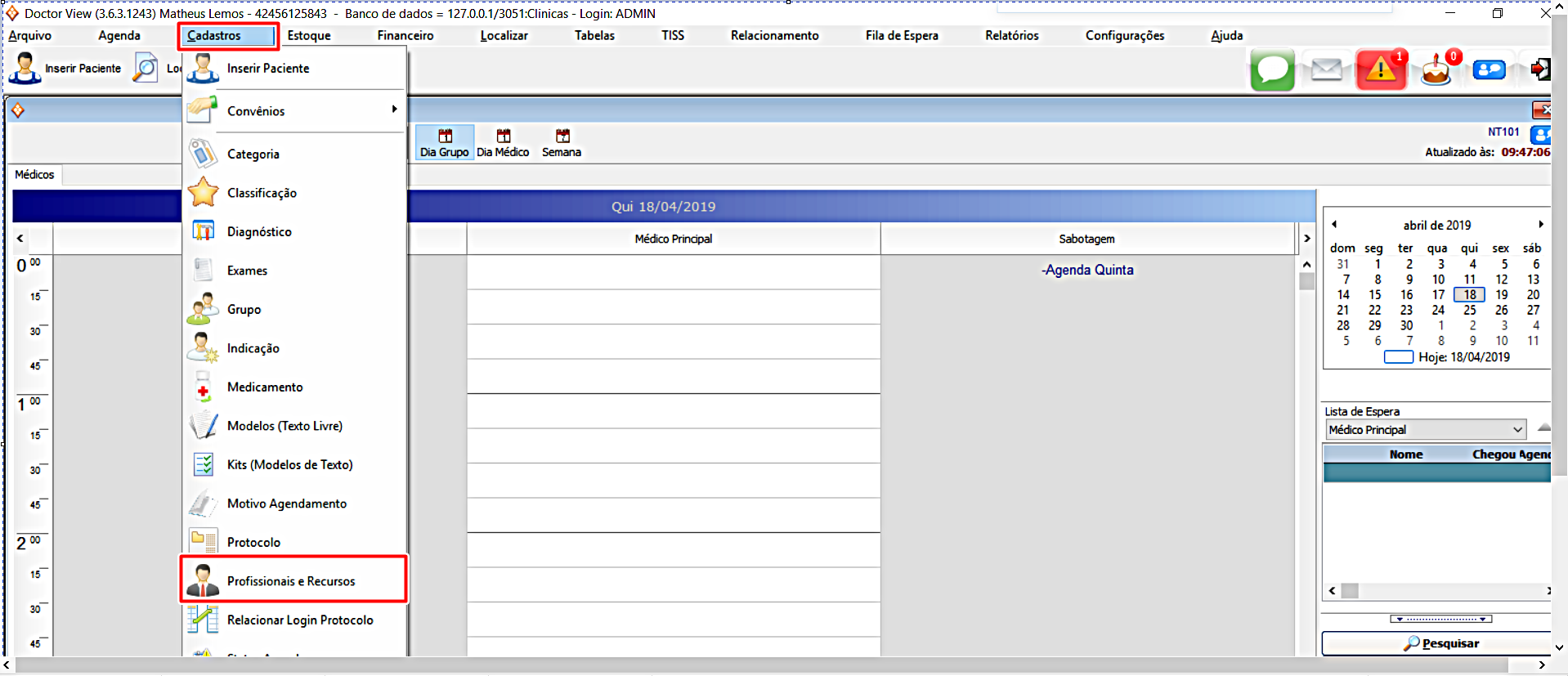Select the Médicos tab

(x=34, y=175)
